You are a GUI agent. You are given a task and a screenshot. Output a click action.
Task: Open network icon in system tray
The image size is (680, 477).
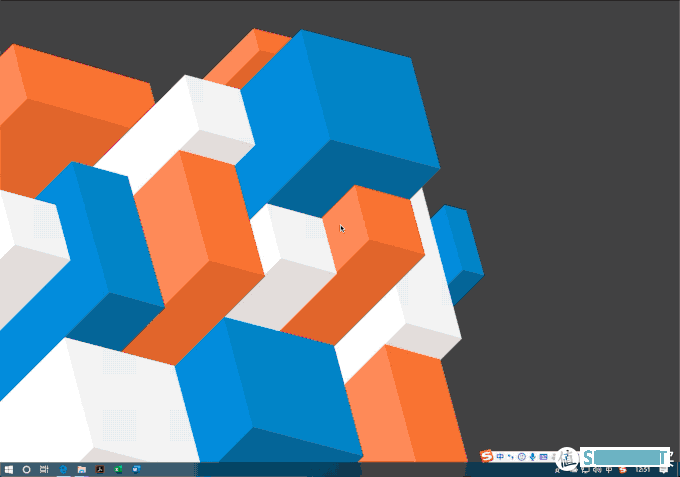586,470
